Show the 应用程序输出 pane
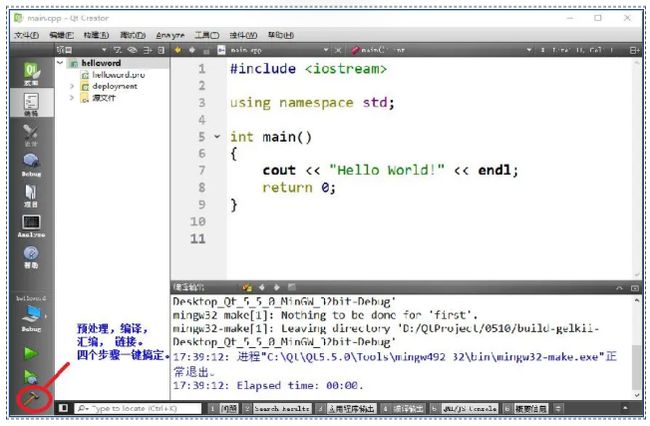Screen dimensions: 650x426 pos(346,409)
